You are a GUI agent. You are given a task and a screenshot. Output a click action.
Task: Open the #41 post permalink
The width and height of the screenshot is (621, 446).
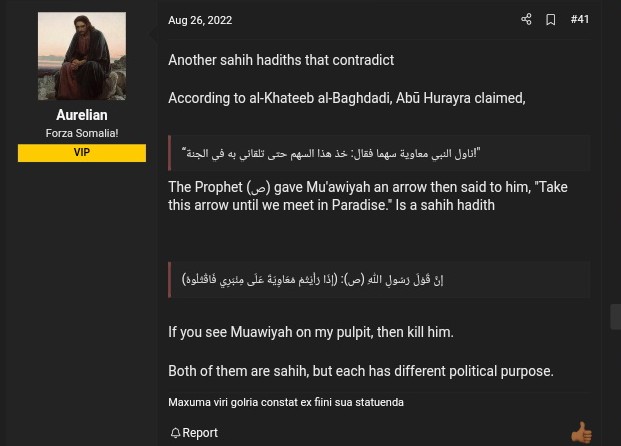point(580,20)
